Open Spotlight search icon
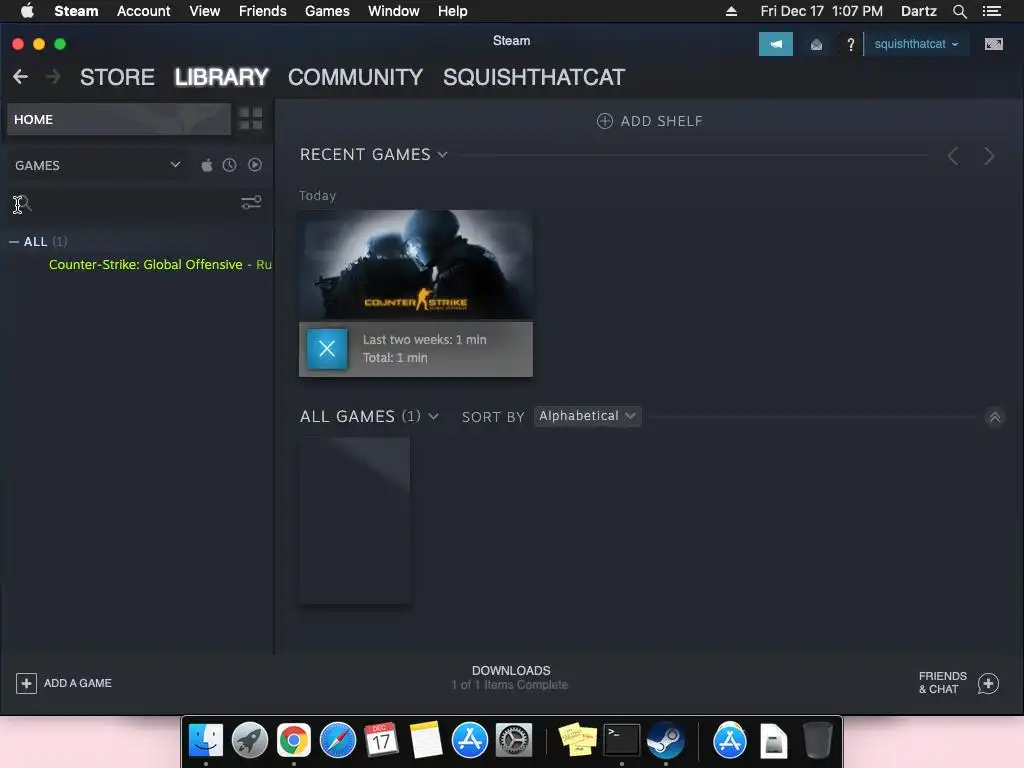Image resolution: width=1024 pixels, height=768 pixels. [959, 11]
